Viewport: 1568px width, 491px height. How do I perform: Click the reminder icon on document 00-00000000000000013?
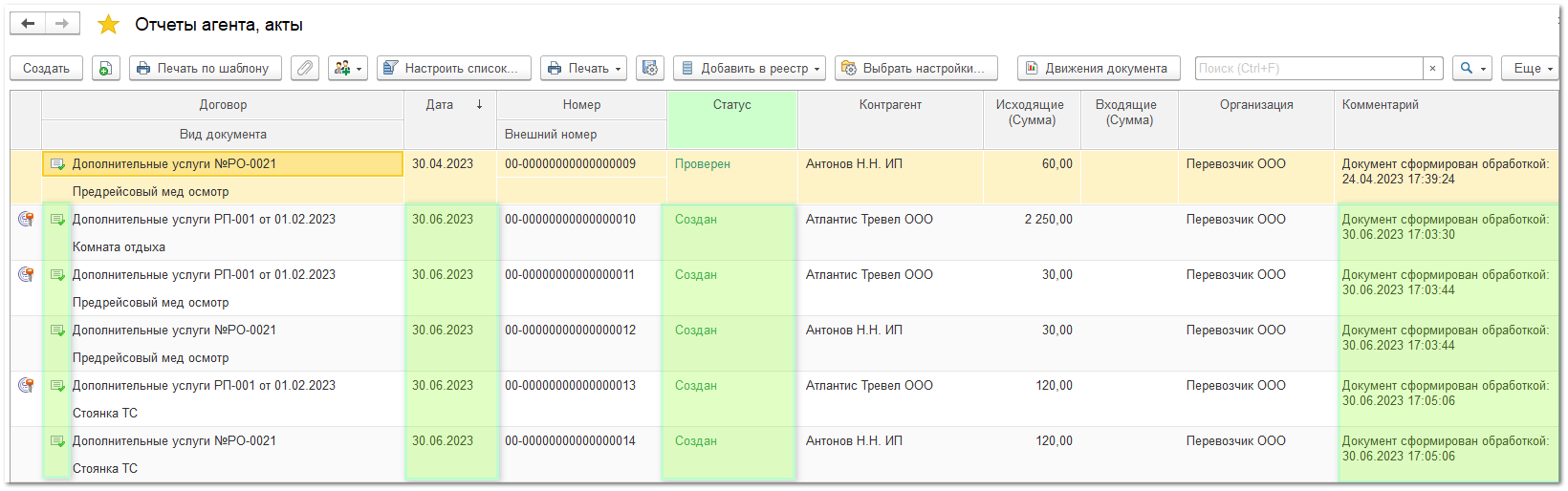pyautogui.click(x=26, y=386)
